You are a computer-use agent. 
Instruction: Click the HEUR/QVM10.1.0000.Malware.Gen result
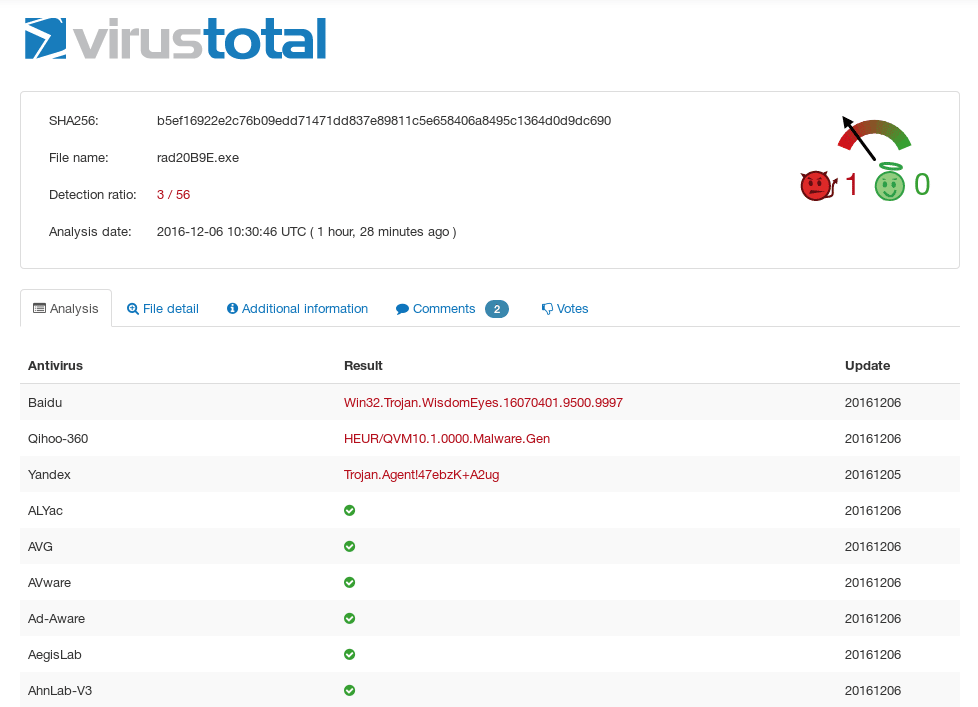[447, 439]
